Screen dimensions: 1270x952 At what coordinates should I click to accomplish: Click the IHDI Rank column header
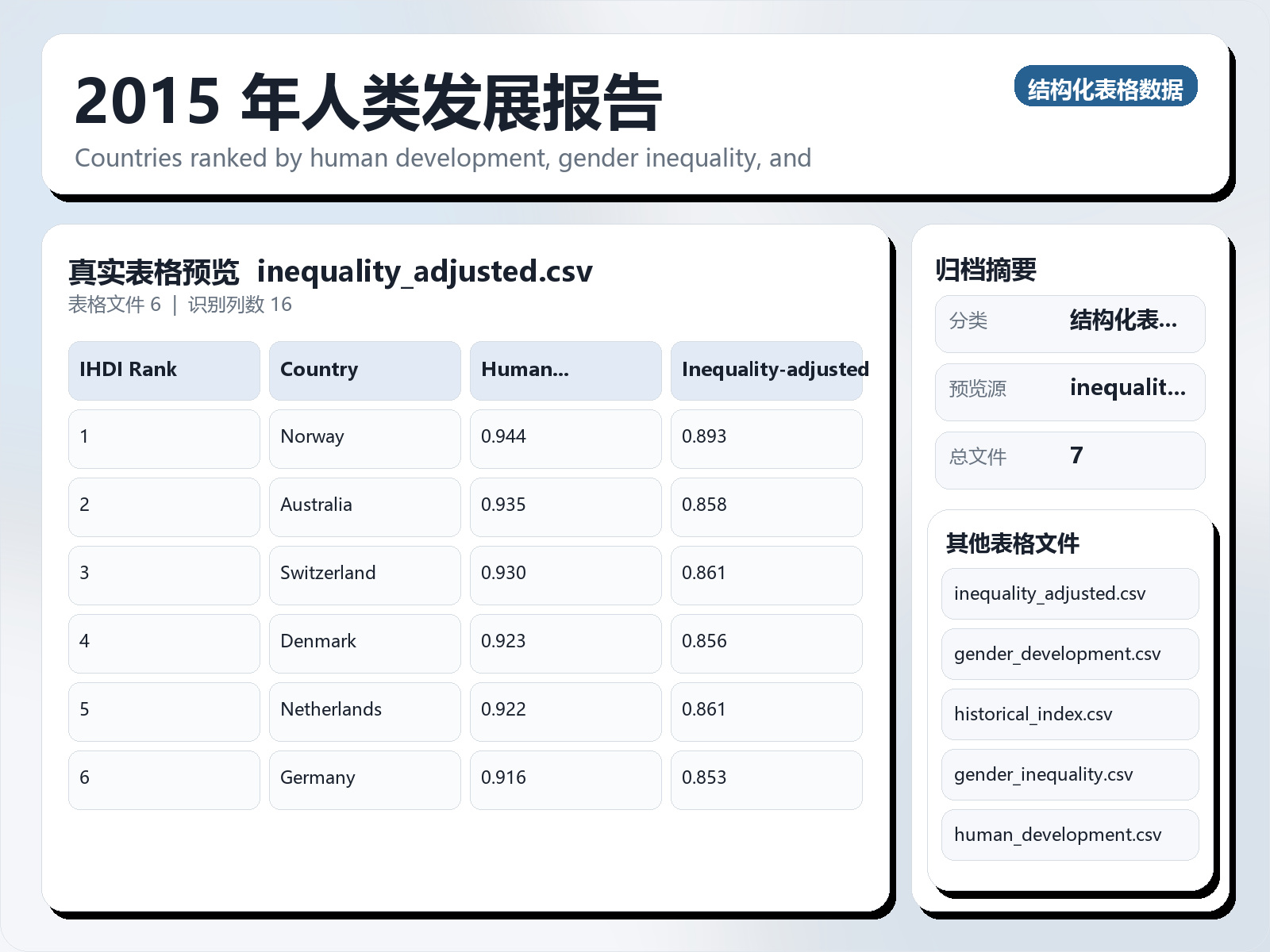coord(164,370)
